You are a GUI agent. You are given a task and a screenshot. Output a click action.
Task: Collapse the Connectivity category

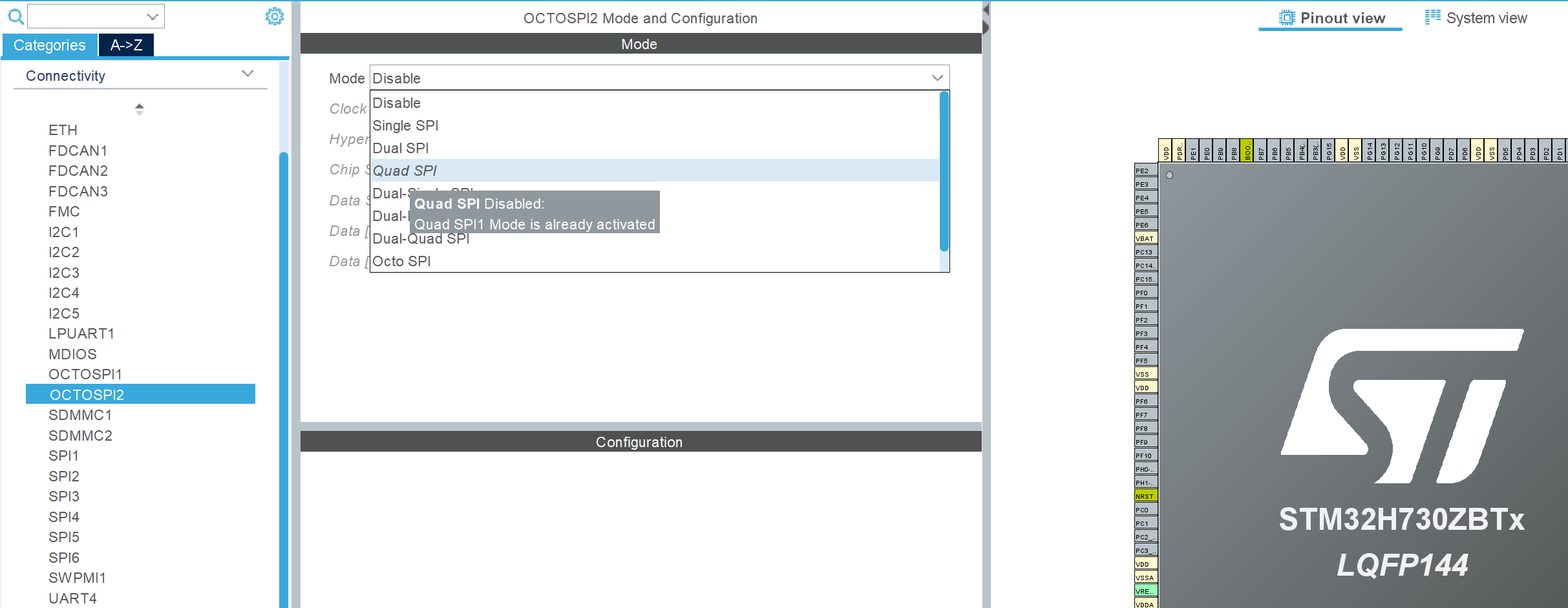tap(248, 74)
